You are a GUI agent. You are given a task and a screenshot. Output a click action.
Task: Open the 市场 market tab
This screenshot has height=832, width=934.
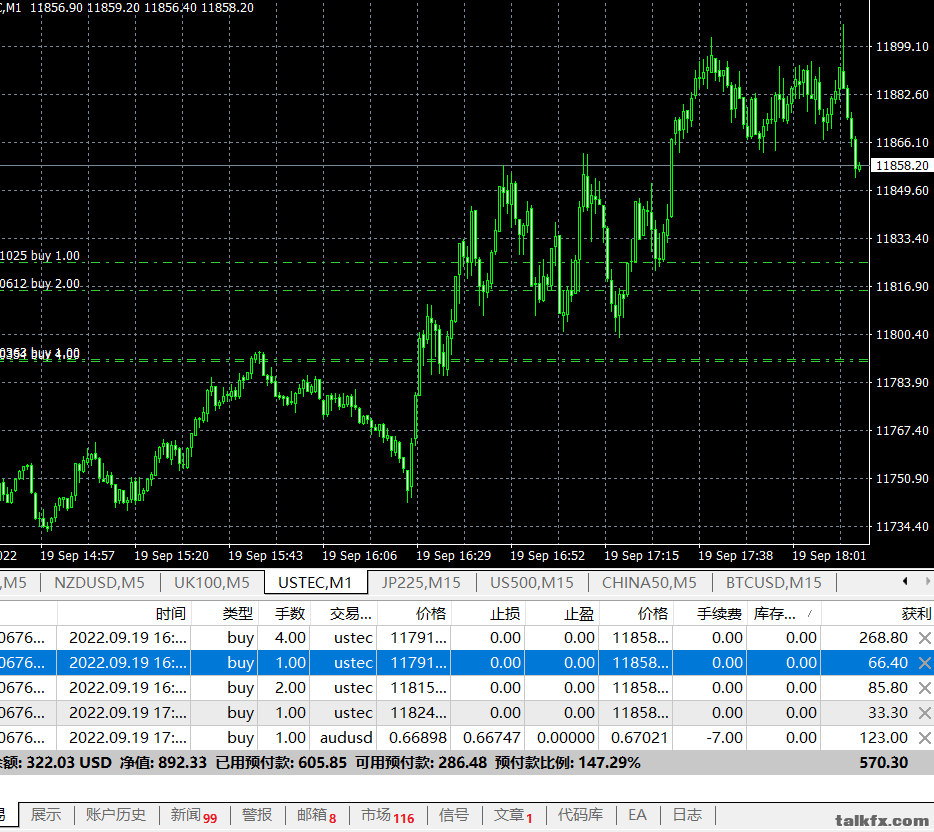point(387,815)
